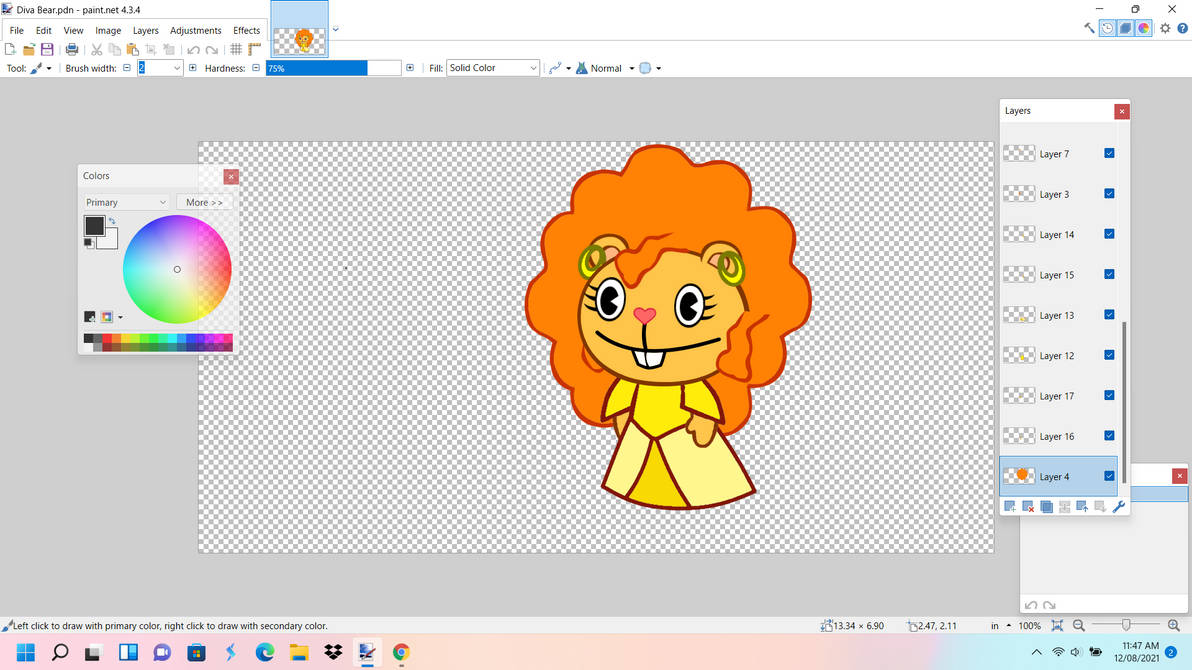Screen dimensions: 1192x670
Task: Decrease brush width with minus button
Action: point(127,68)
